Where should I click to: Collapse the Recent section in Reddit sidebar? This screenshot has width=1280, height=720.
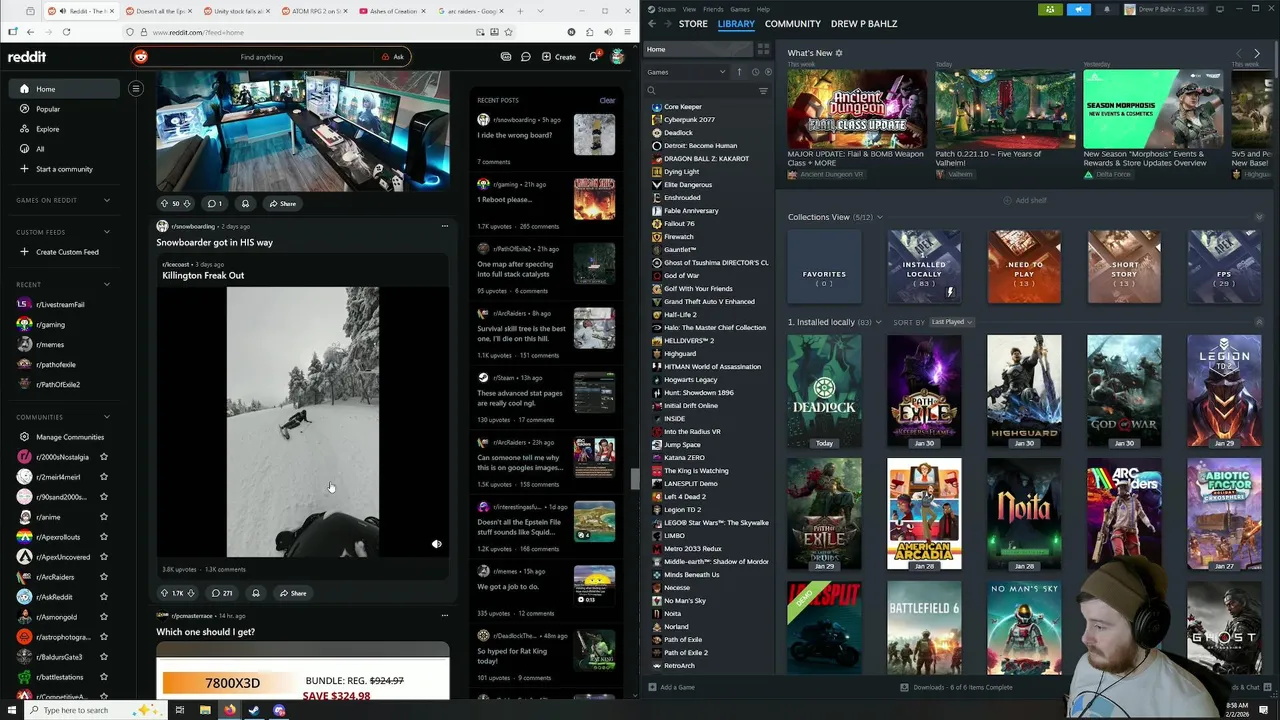[107, 285]
